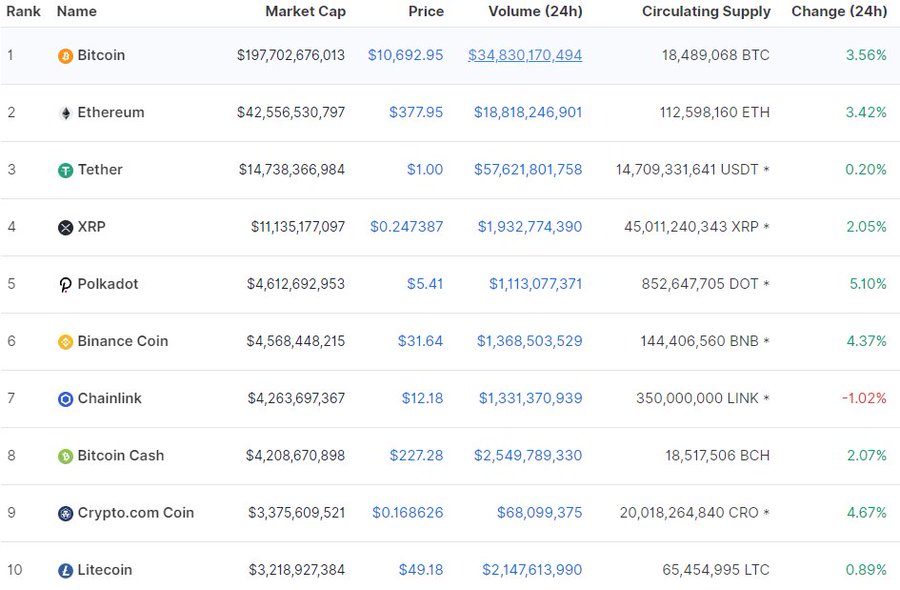This screenshot has height=590, width=900.
Task: Click Crypto.com Coin volume $68,099,375
Action: [x=540, y=513]
